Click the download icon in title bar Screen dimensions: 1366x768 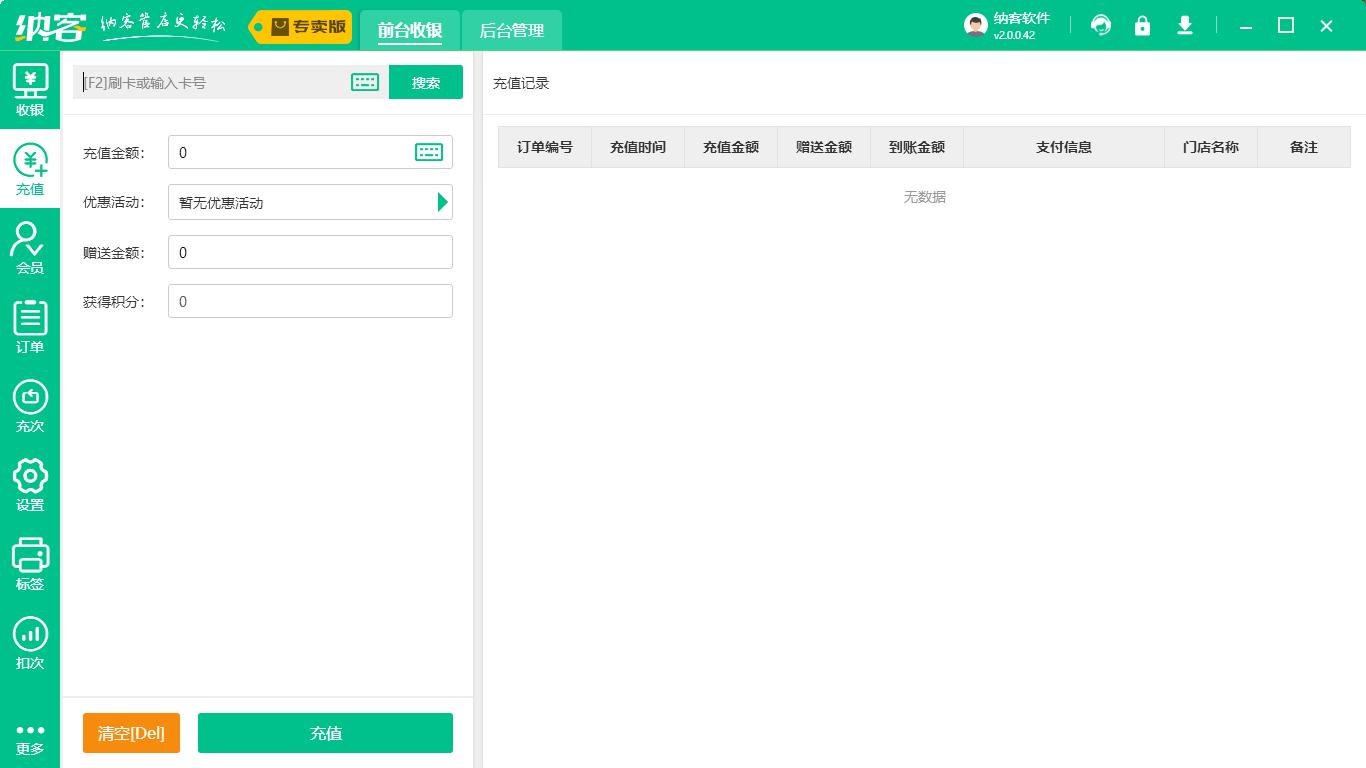pos(1184,25)
